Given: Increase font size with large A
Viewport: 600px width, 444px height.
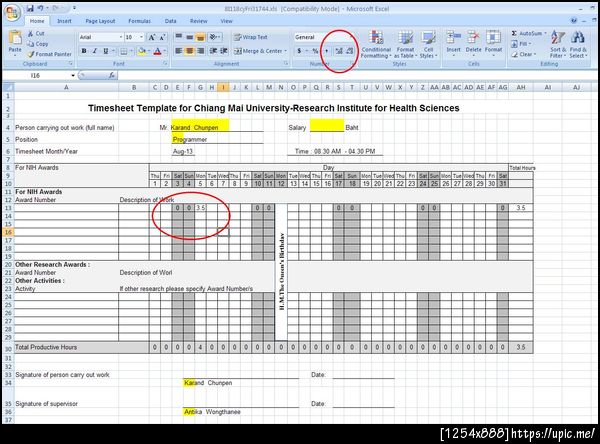Looking at the screenshot, I should click(x=152, y=37).
